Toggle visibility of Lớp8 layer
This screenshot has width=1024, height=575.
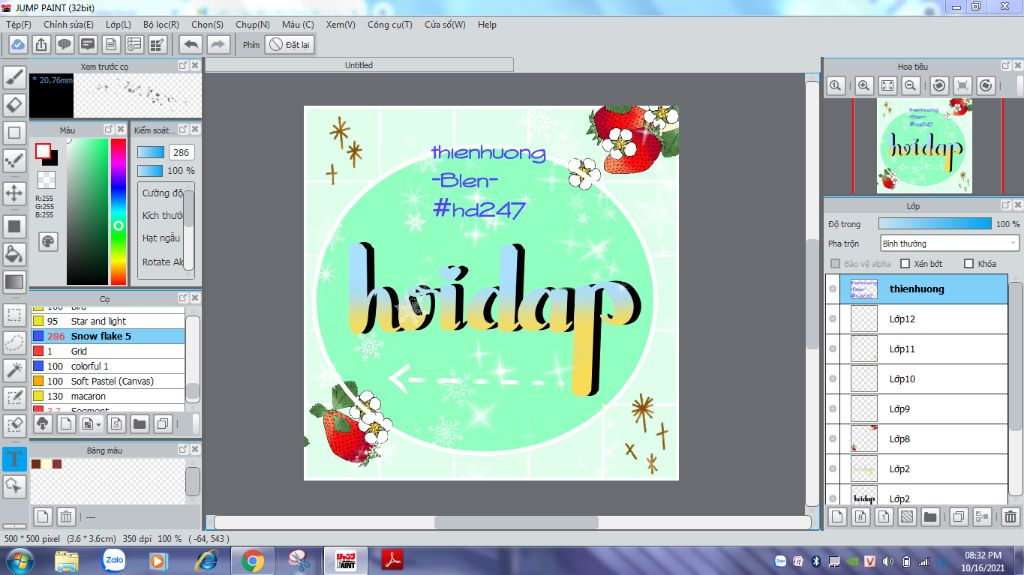[x=833, y=439]
